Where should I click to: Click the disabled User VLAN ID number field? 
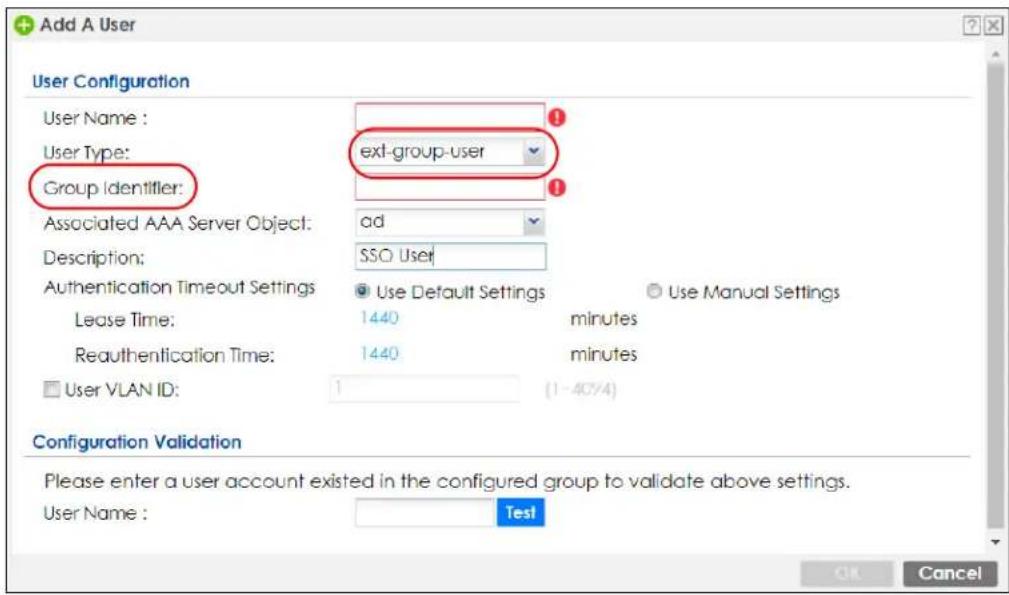pos(425,389)
